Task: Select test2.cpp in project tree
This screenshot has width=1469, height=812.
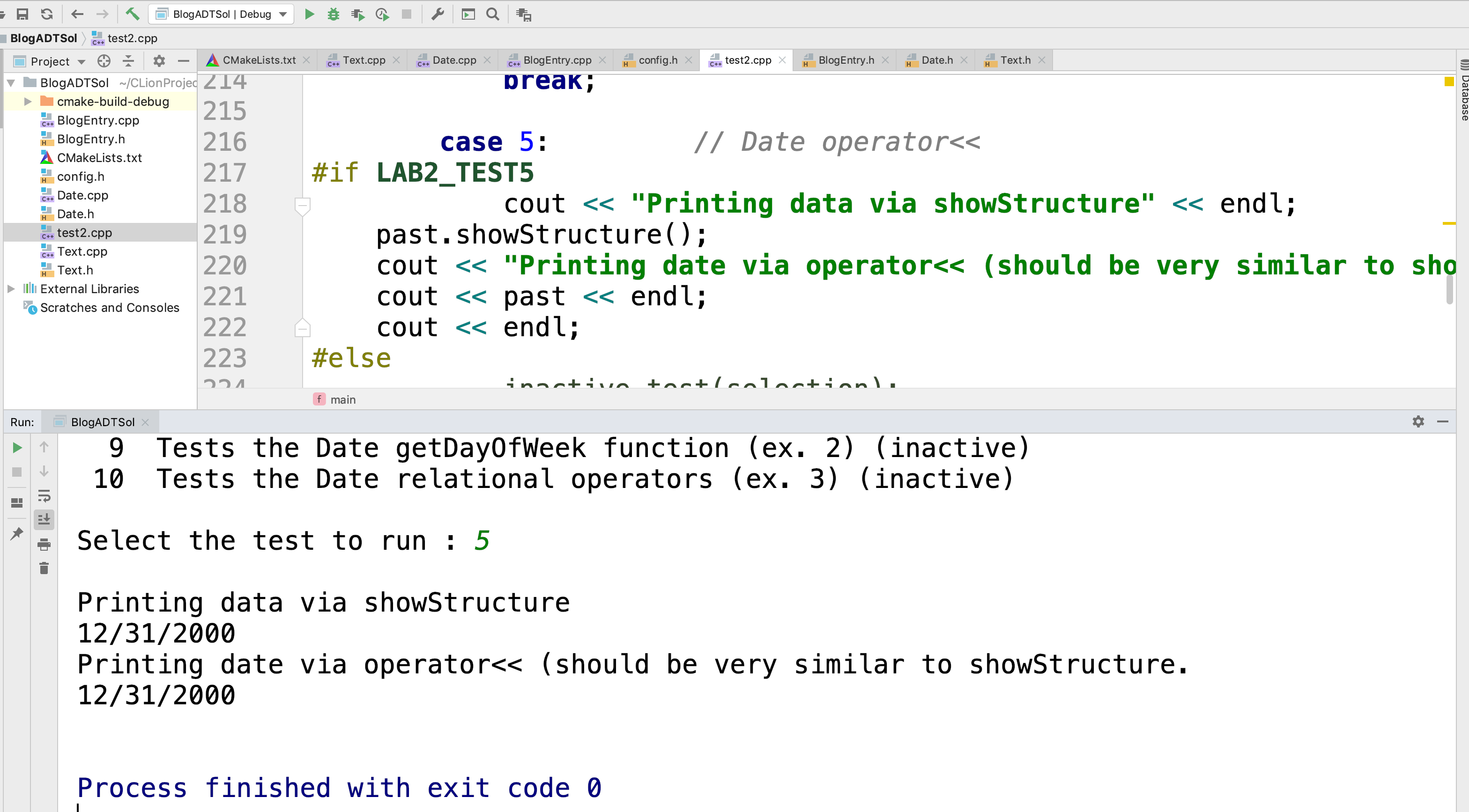Action: 84,233
